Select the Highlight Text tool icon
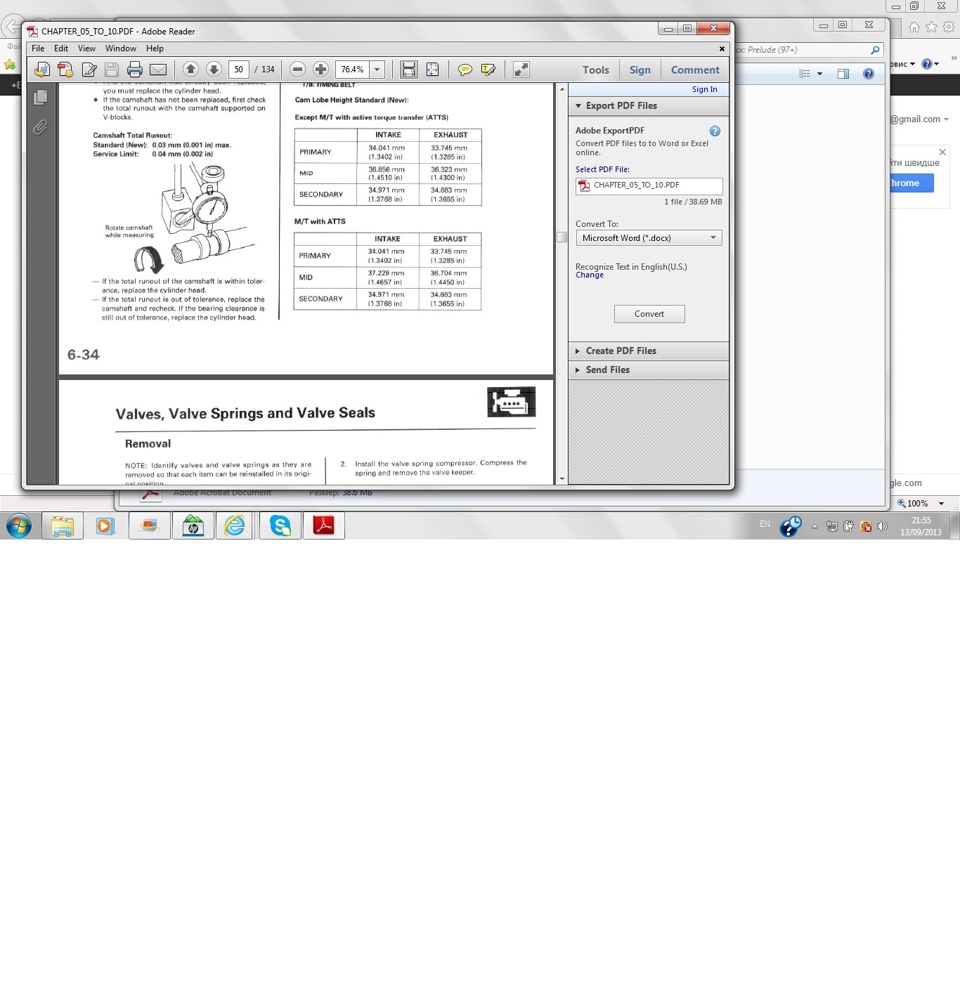Viewport: 960px width, 987px height. [488, 69]
